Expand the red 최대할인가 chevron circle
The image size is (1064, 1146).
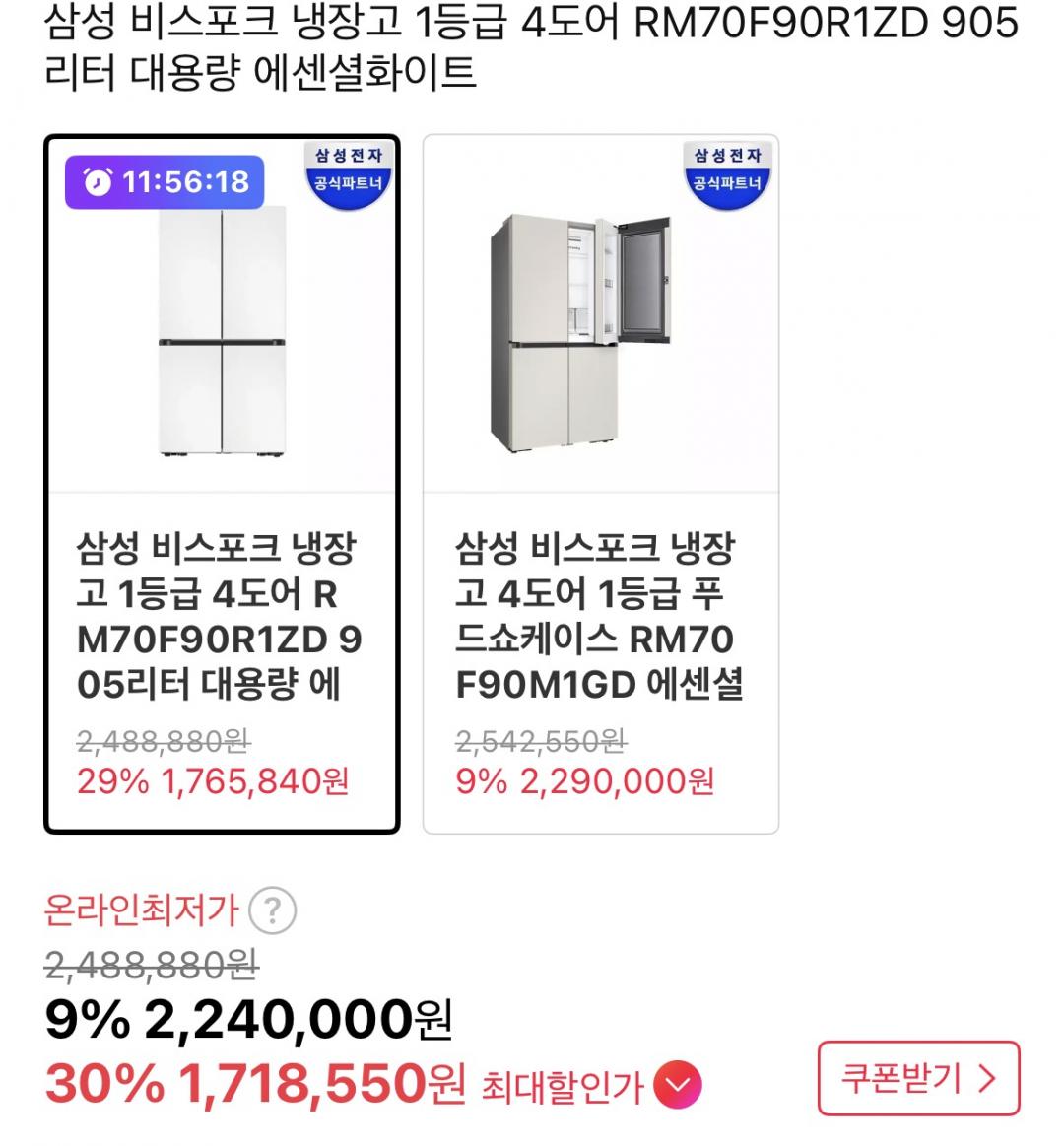(678, 1086)
